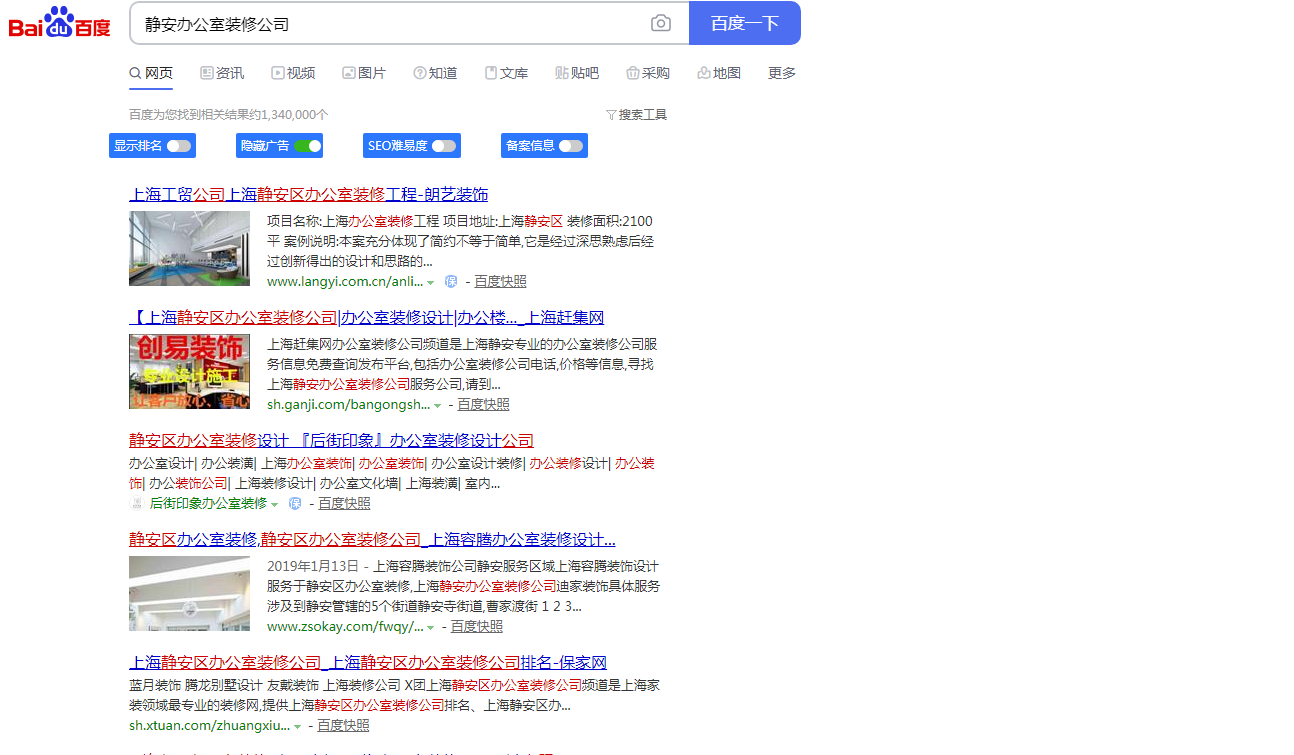Turn on the 备案信息 switch

click(570, 146)
